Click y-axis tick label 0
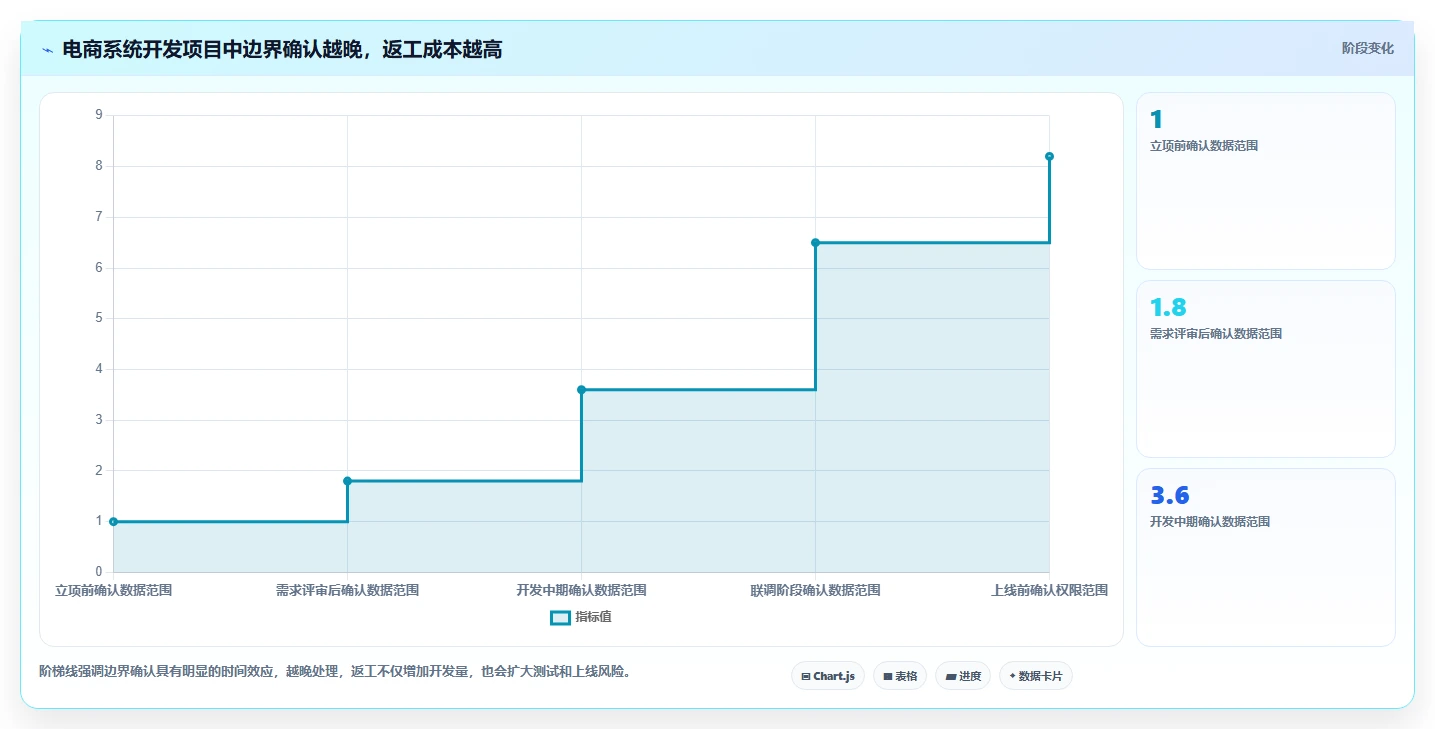 (99, 572)
